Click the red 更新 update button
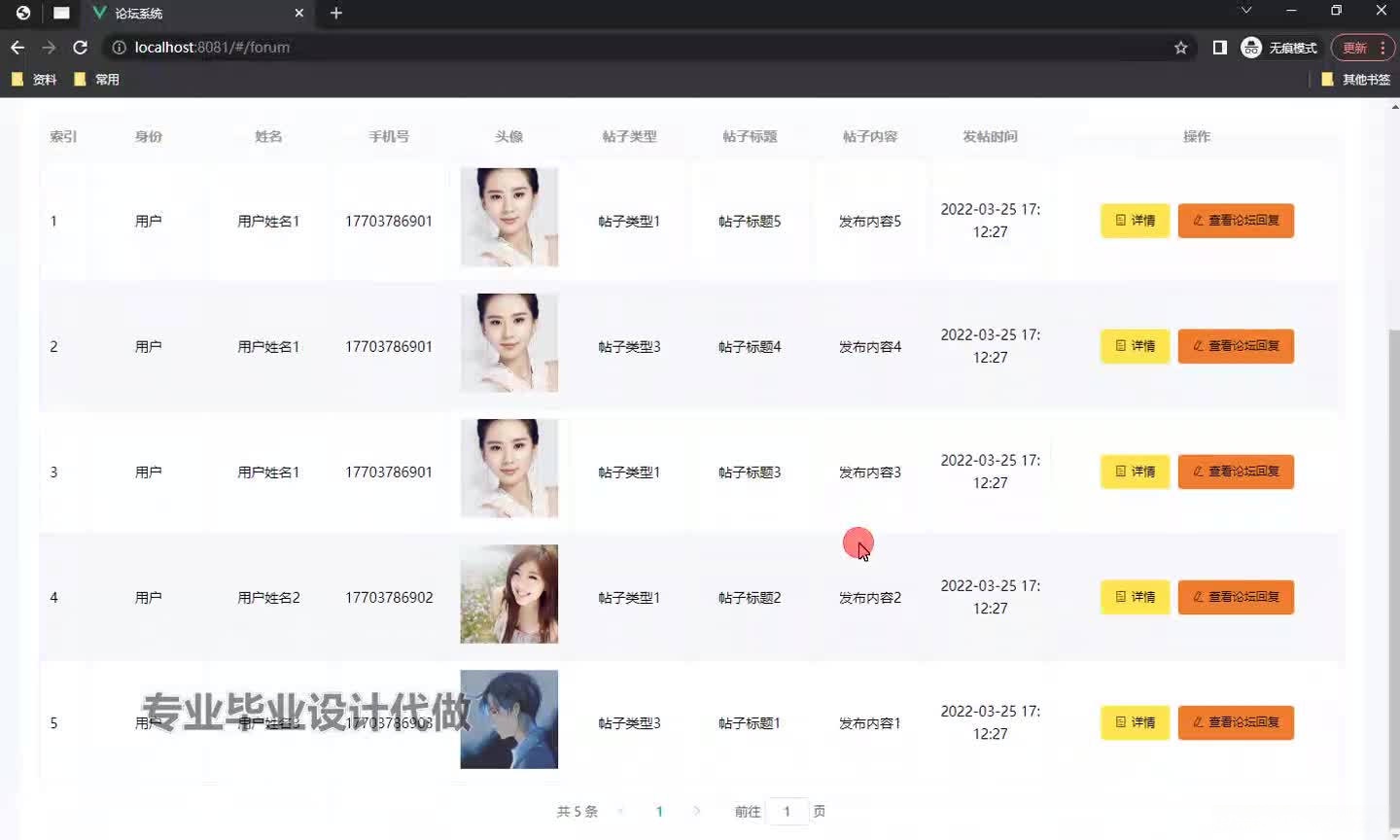The height and width of the screenshot is (840, 1400). (1352, 47)
